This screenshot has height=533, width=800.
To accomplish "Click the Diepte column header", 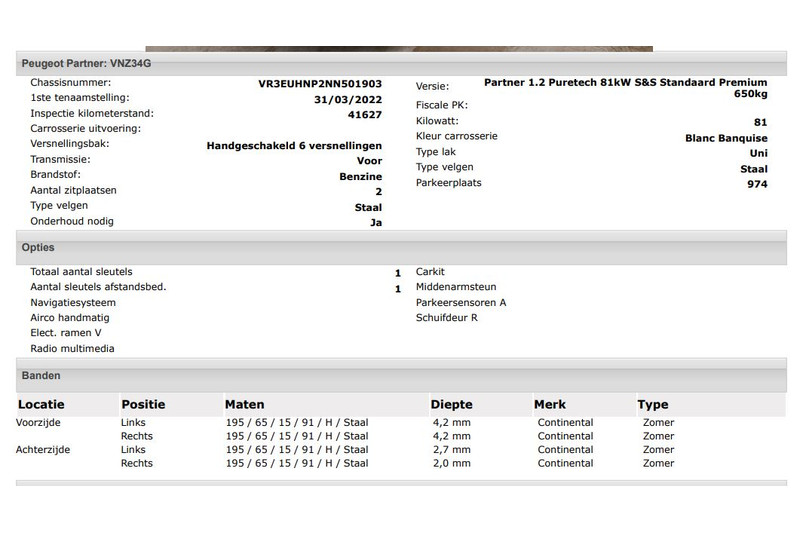I will 451,405.
